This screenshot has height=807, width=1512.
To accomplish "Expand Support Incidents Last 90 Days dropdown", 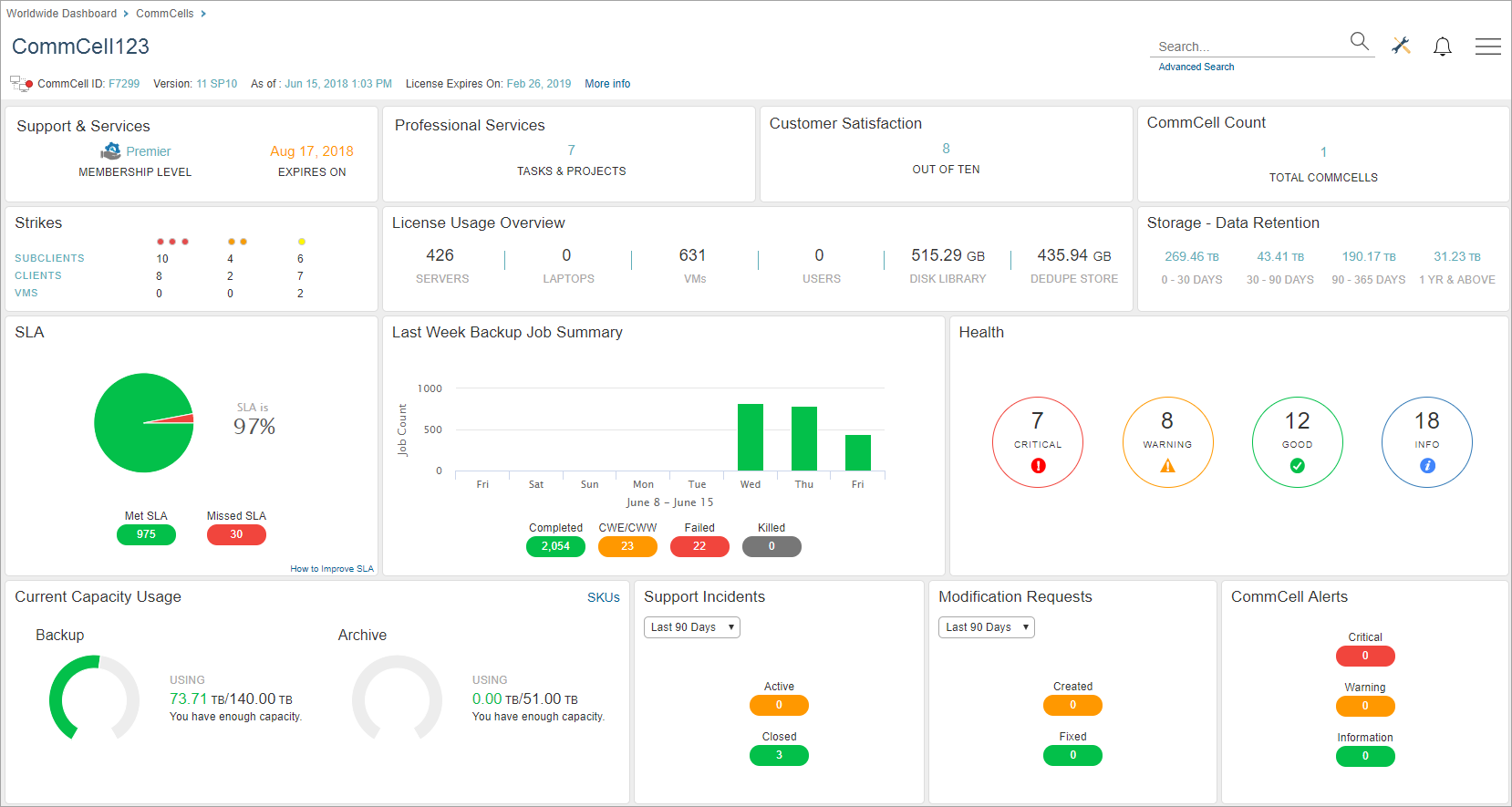I will [692, 627].
